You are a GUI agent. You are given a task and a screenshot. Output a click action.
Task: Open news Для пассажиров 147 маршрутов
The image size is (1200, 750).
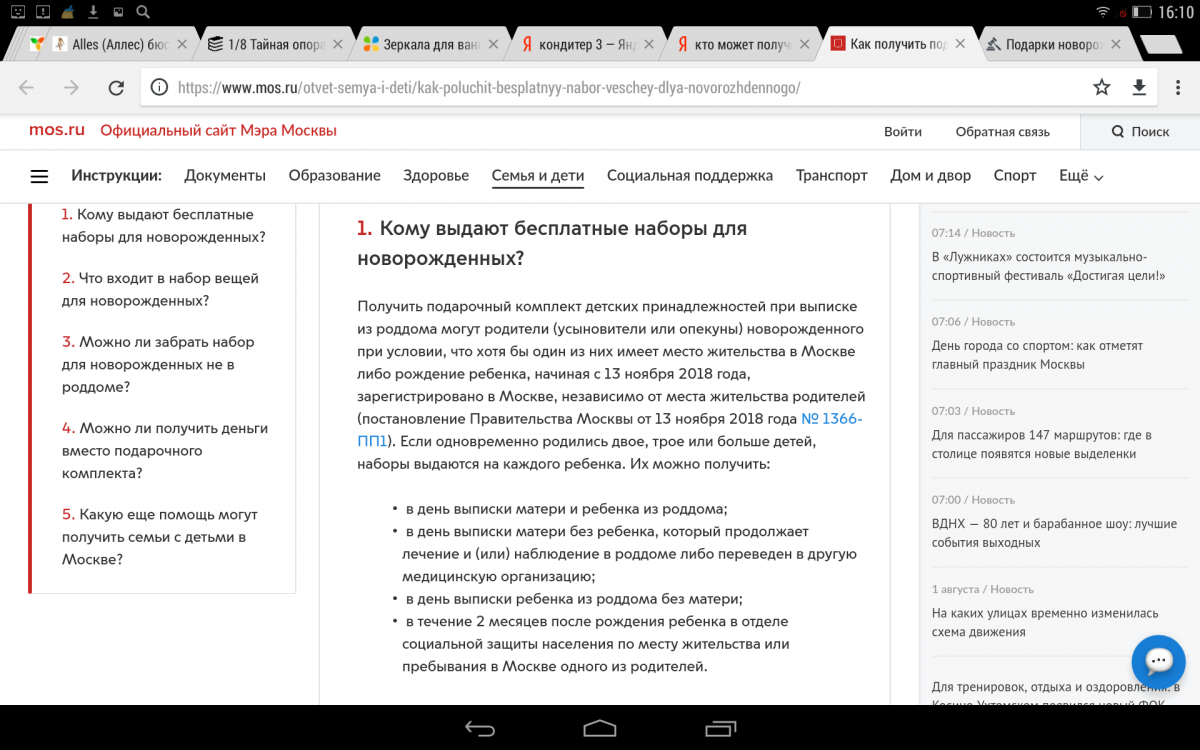pos(1041,444)
